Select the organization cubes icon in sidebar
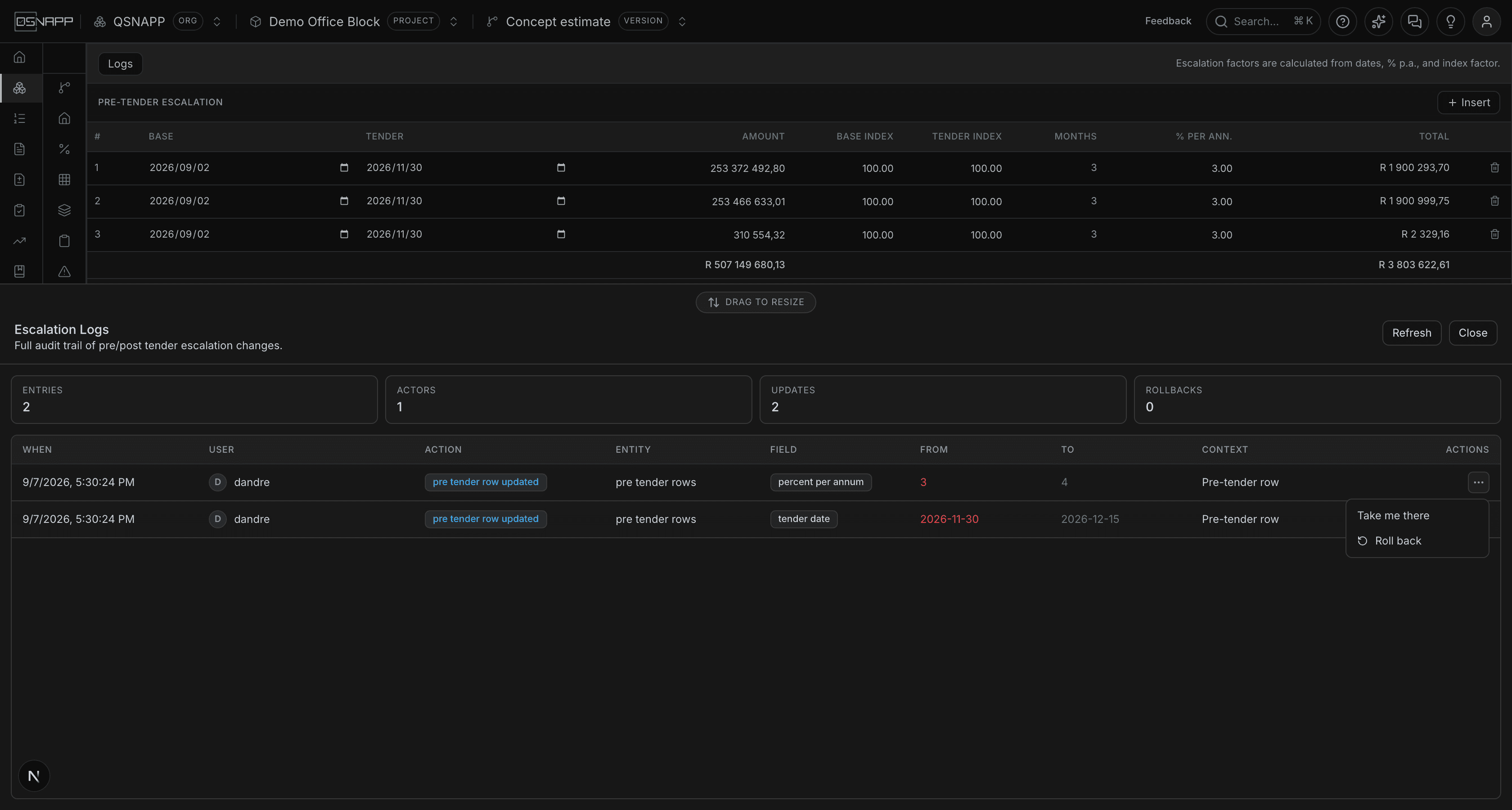Image resolution: width=1512 pixels, height=810 pixels. (19, 88)
